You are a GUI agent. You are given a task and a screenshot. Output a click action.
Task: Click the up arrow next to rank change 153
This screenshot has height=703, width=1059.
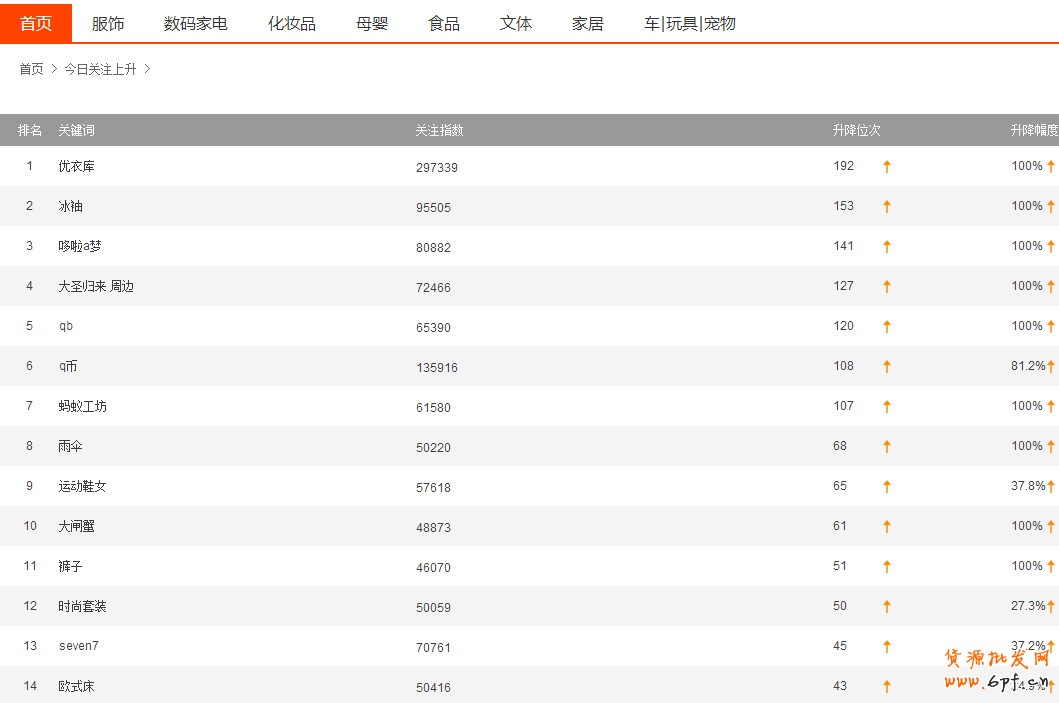[x=886, y=207]
